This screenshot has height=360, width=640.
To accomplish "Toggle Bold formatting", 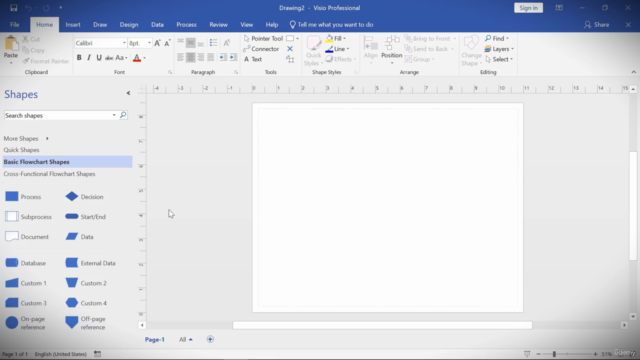I will pyautogui.click(x=79, y=58).
